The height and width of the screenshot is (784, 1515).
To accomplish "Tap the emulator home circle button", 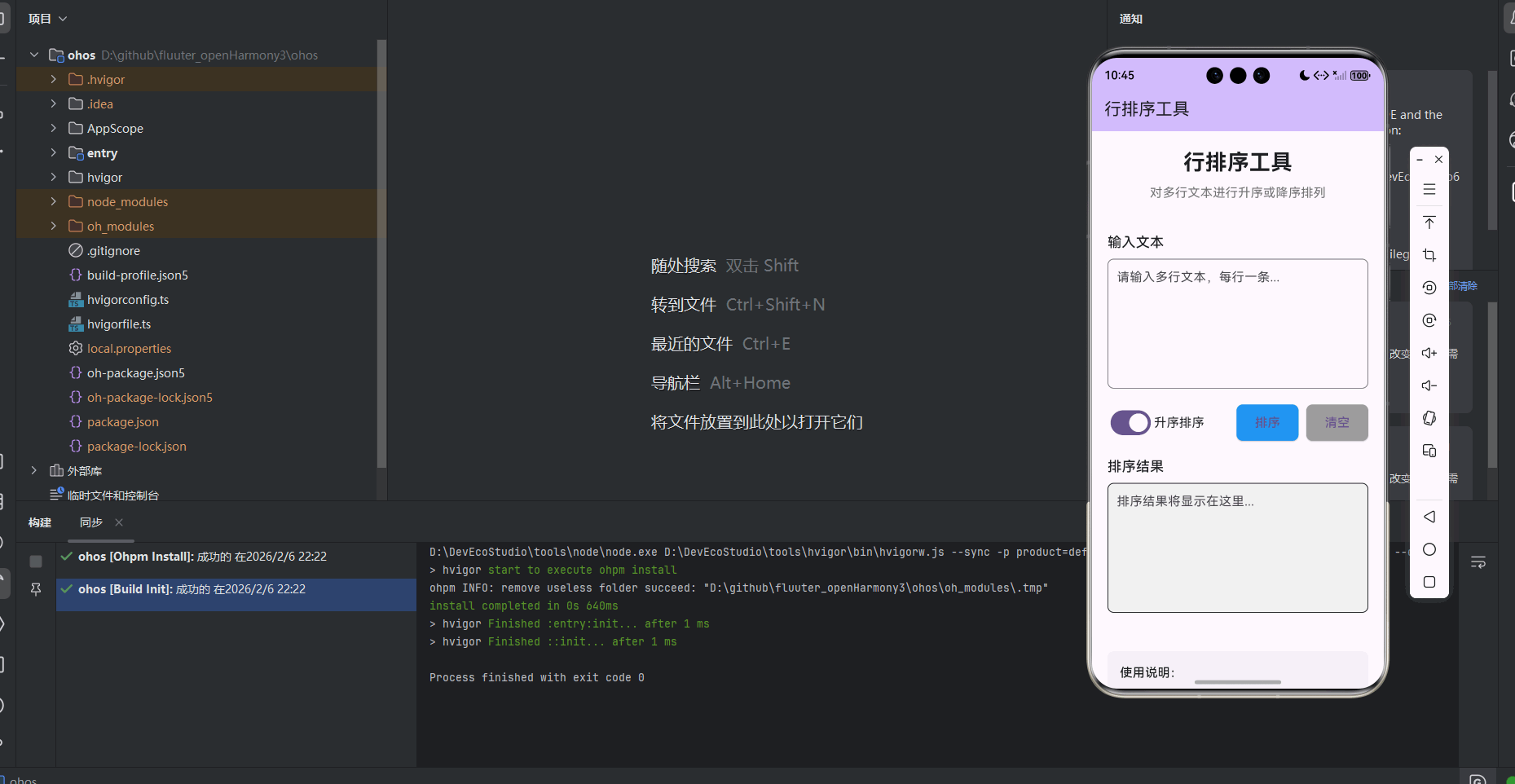I will [1429, 549].
